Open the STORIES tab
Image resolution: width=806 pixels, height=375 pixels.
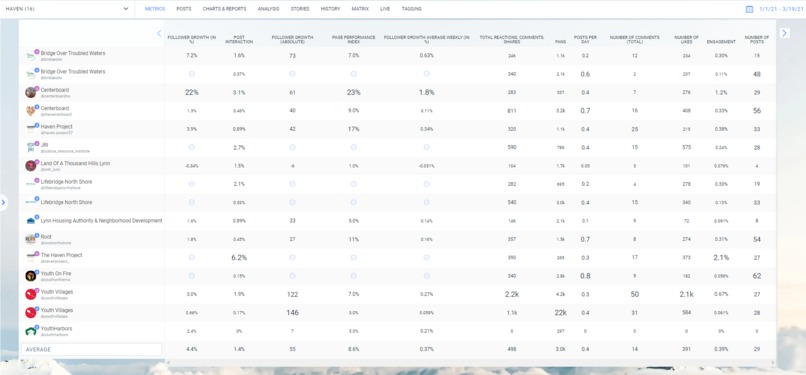tap(300, 9)
